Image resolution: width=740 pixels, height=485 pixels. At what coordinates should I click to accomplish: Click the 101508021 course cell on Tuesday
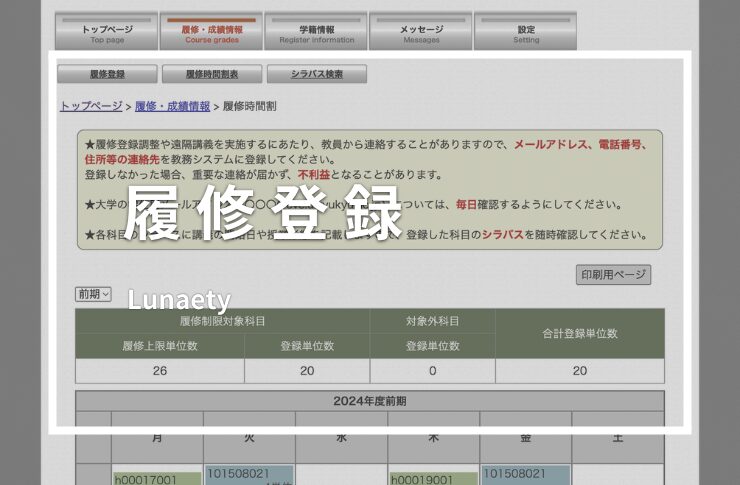pyautogui.click(x=249, y=475)
